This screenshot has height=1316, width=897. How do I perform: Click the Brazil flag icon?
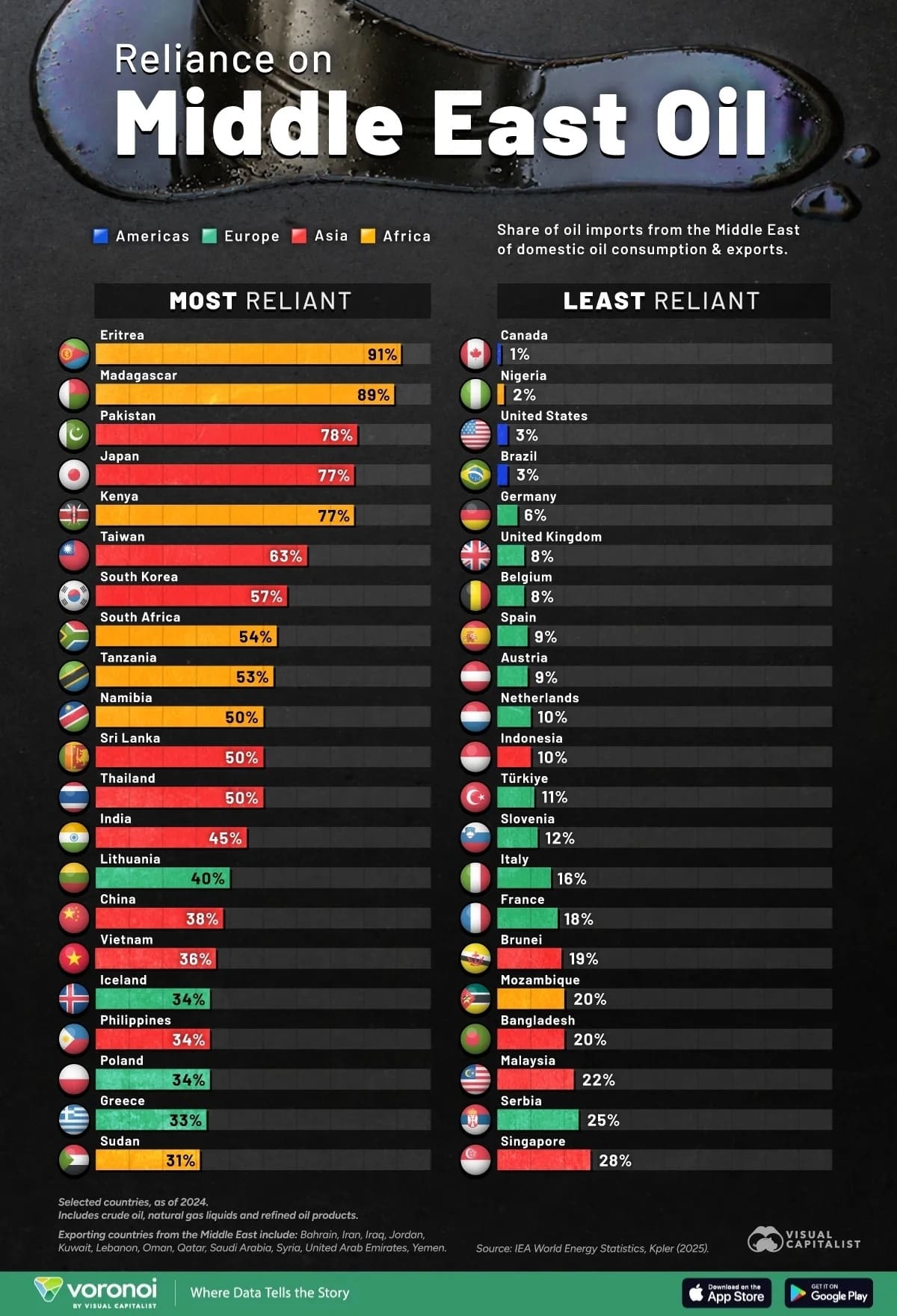[475, 475]
